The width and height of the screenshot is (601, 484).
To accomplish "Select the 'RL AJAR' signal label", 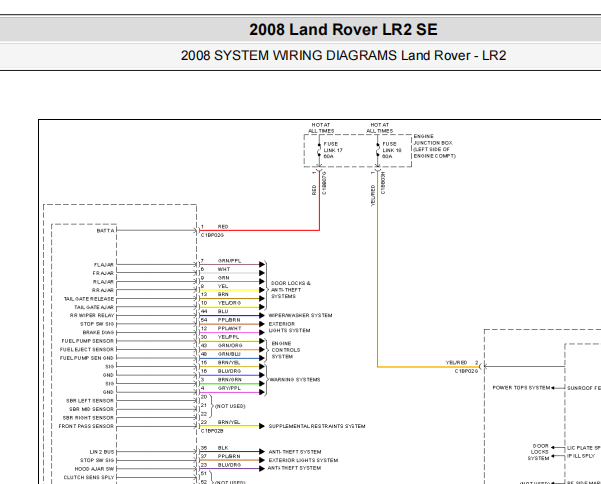I will (103, 282).
